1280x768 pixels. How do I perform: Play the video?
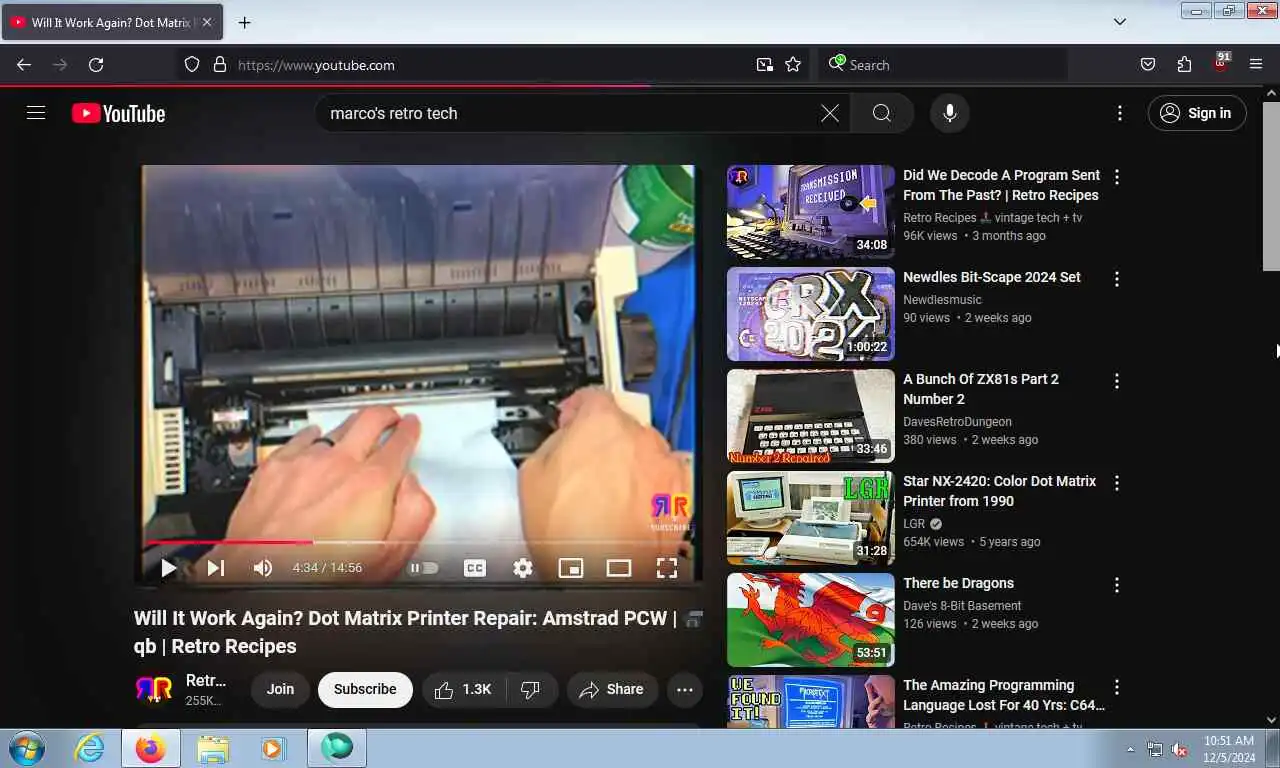coord(168,568)
